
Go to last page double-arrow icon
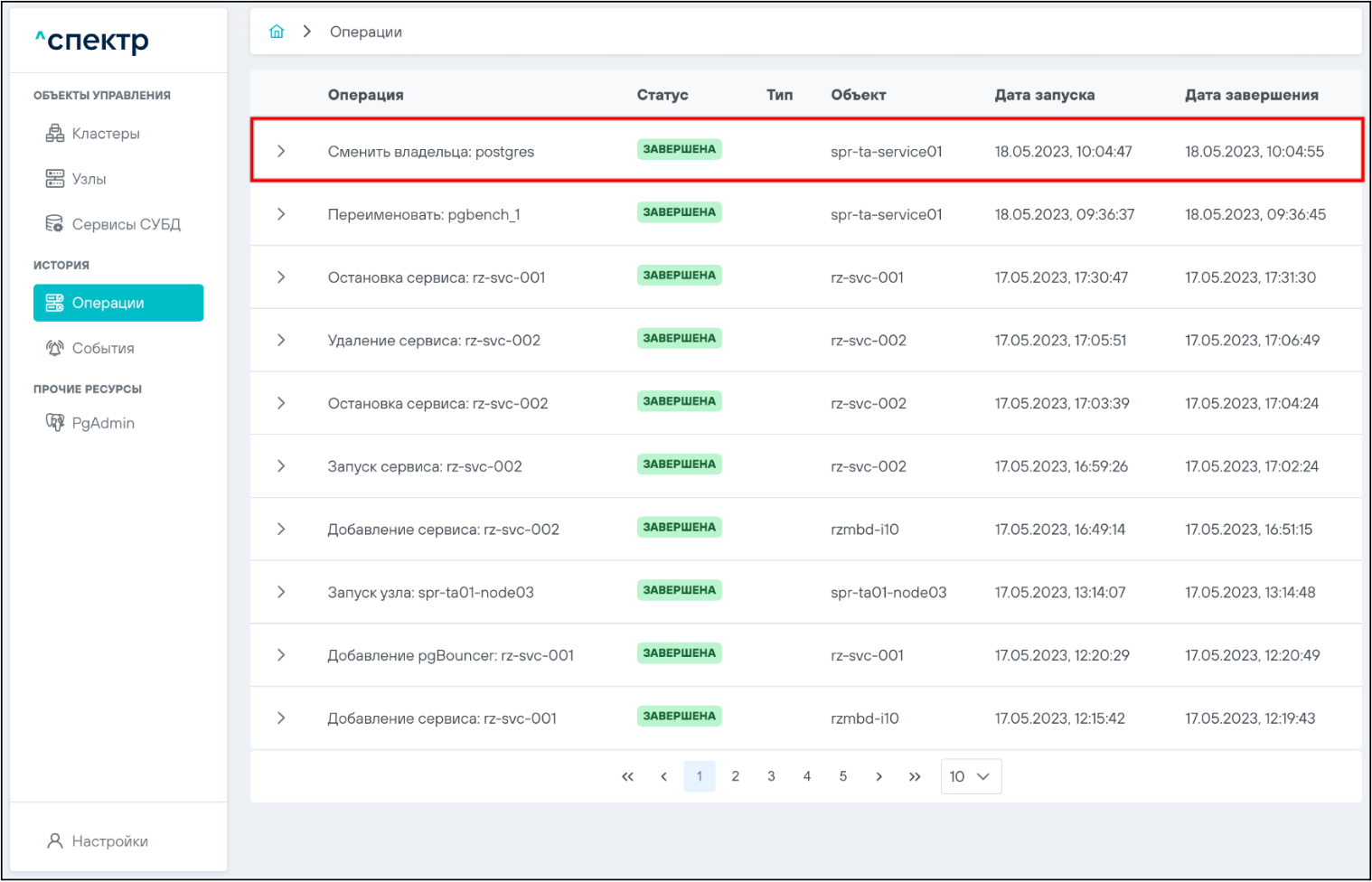(915, 776)
